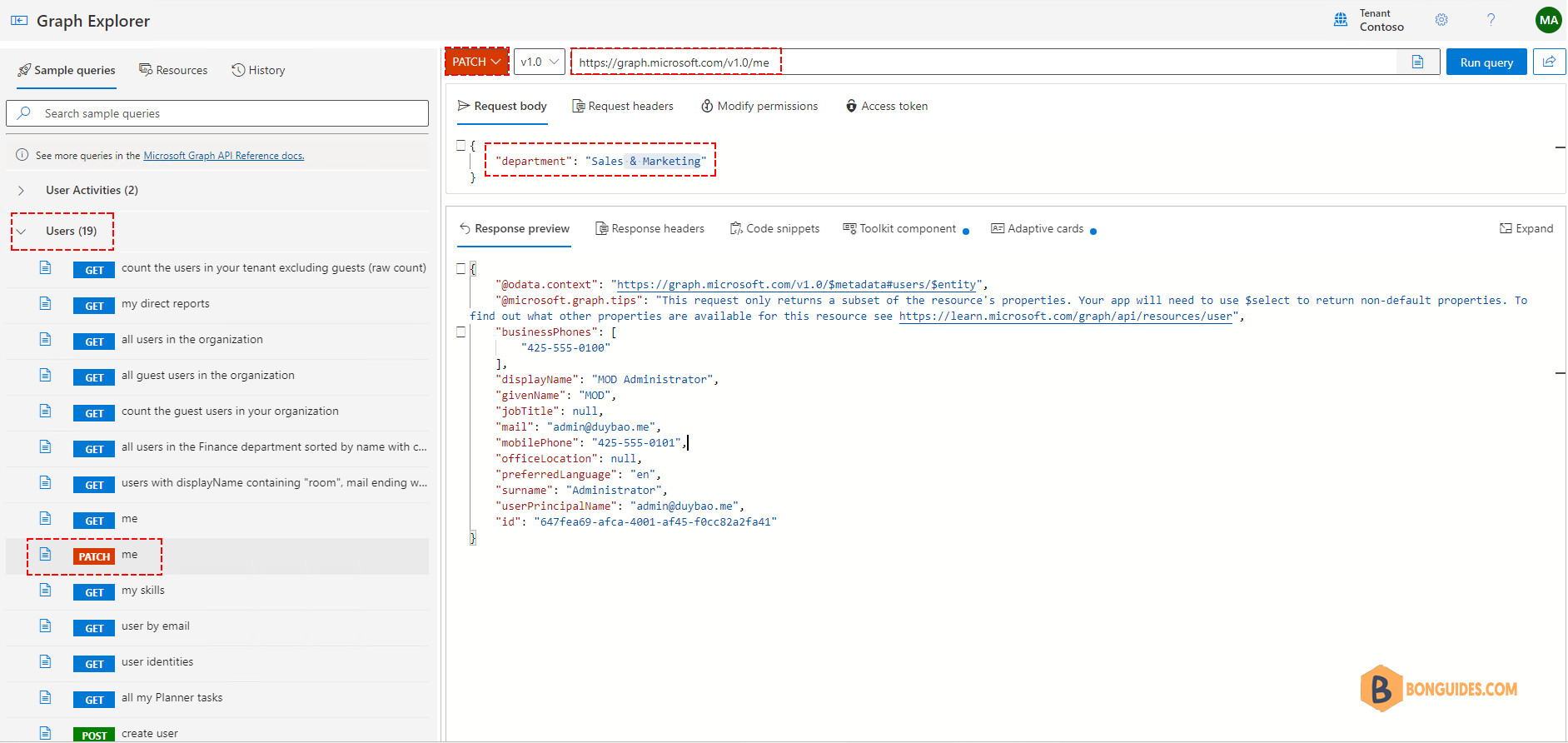
Task: Select the Code snippets tab
Action: [774, 229]
